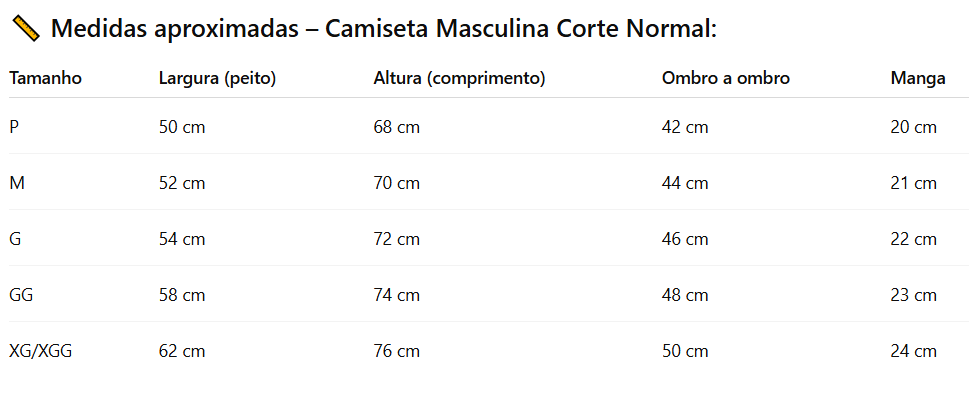Click the GG size label
970x396 pixels.
click(21, 295)
